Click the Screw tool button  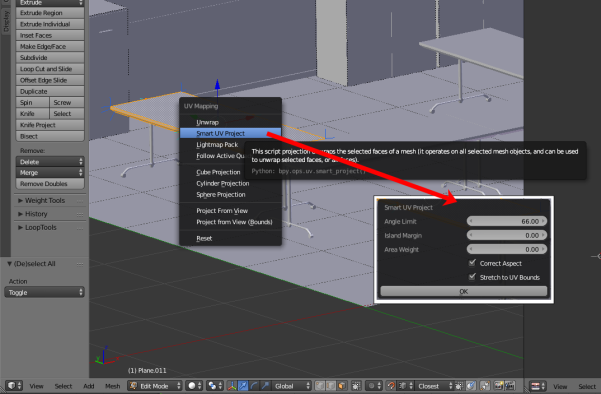67,102
